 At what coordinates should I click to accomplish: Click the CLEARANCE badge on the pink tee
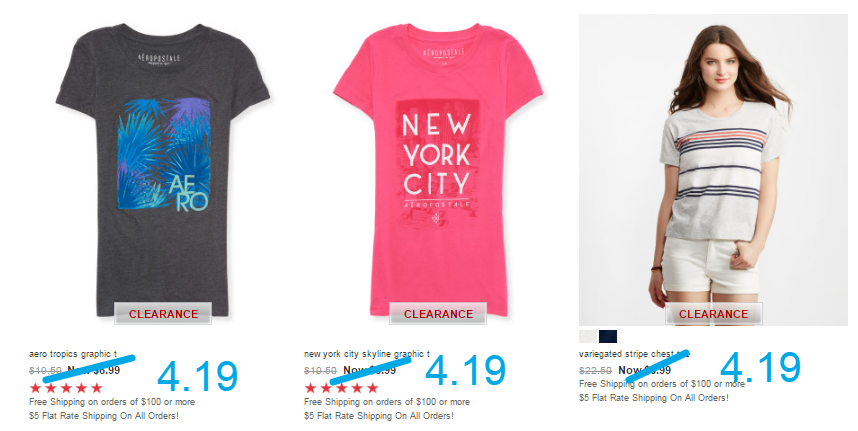[x=438, y=314]
